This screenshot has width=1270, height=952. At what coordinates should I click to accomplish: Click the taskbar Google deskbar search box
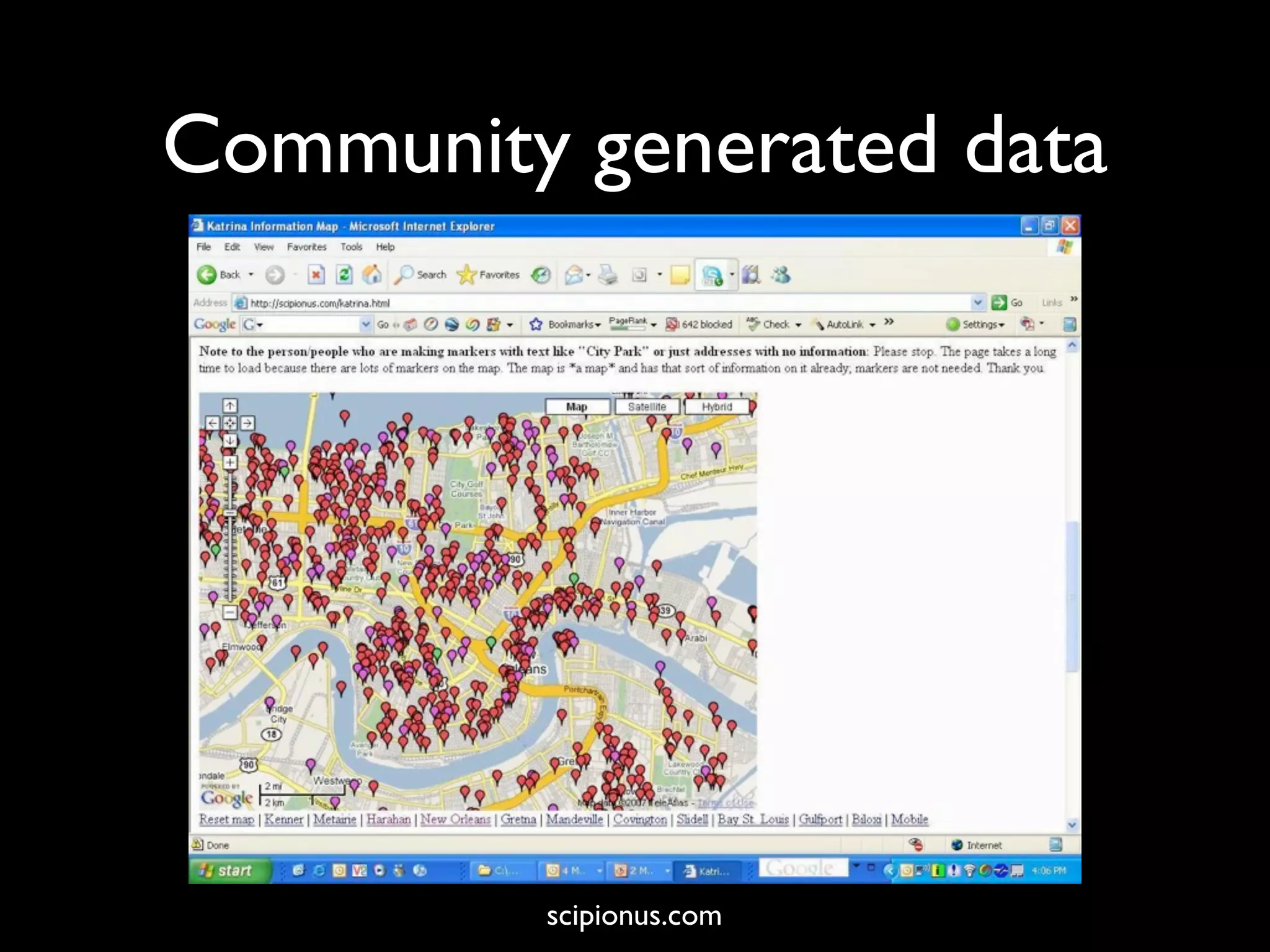[x=804, y=868]
